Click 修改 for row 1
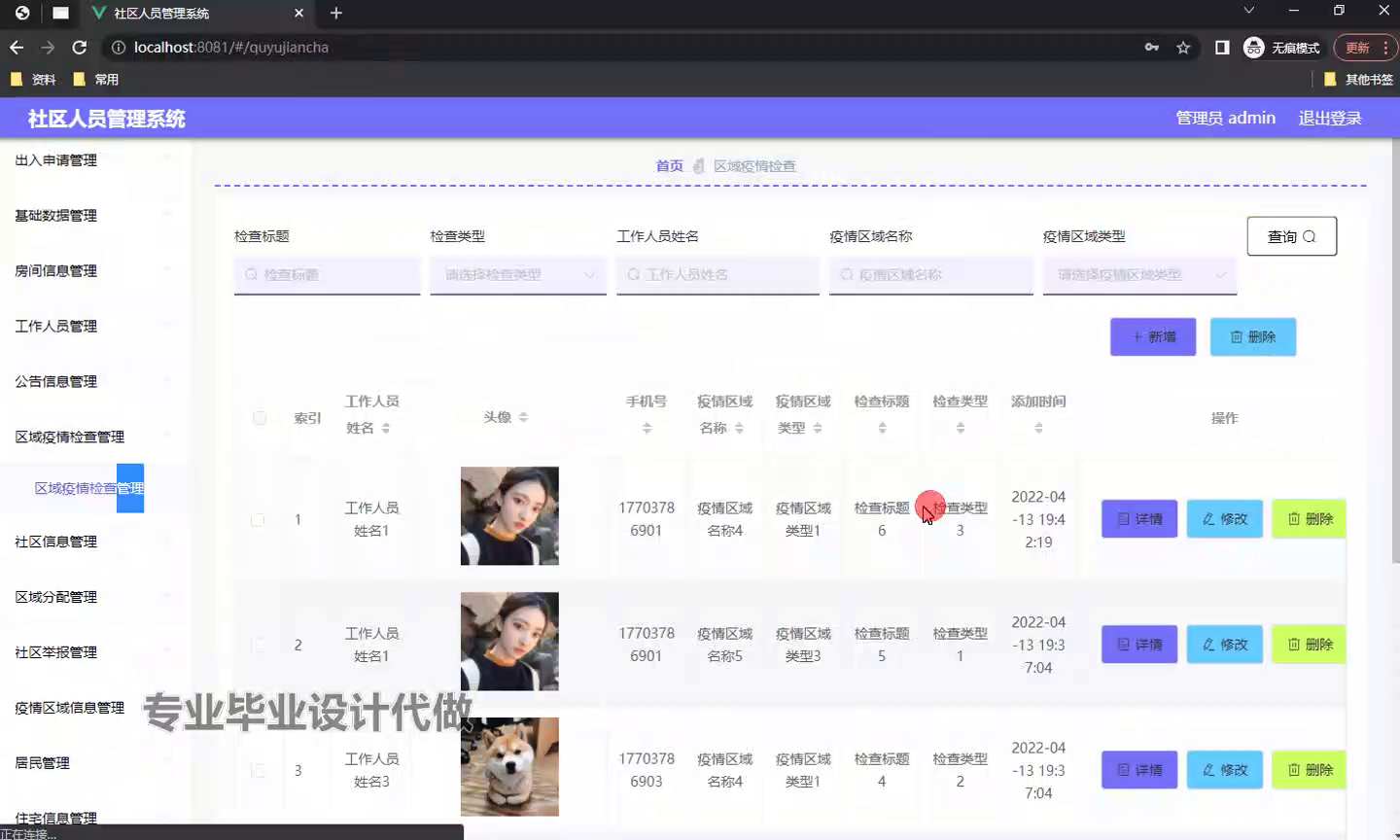The height and width of the screenshot is (840, 1400). (1225, 519)
